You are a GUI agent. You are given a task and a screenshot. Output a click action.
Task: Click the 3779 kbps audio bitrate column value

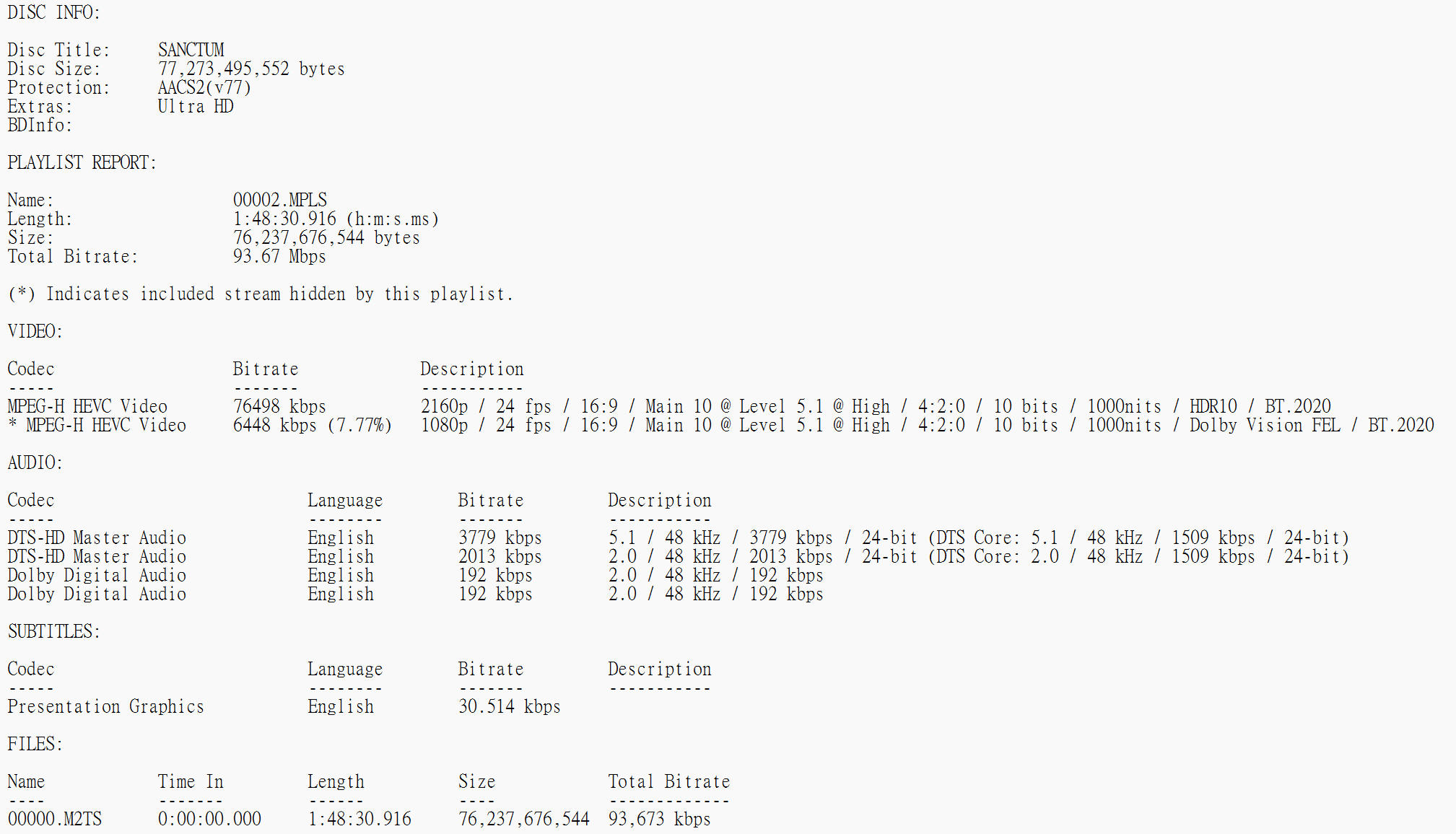tap(500, 537)
